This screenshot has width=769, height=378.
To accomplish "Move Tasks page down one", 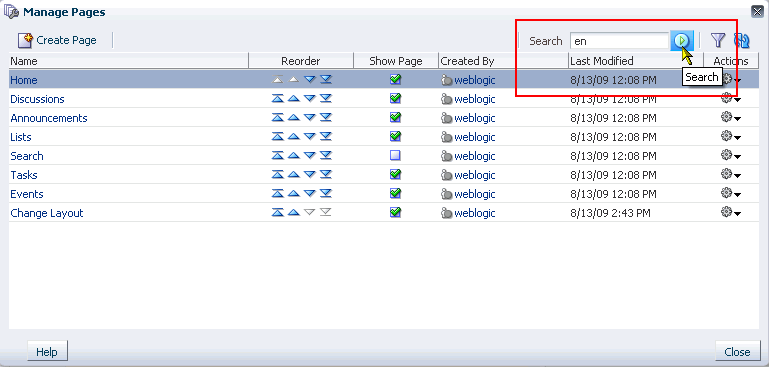I will (309, 175).
